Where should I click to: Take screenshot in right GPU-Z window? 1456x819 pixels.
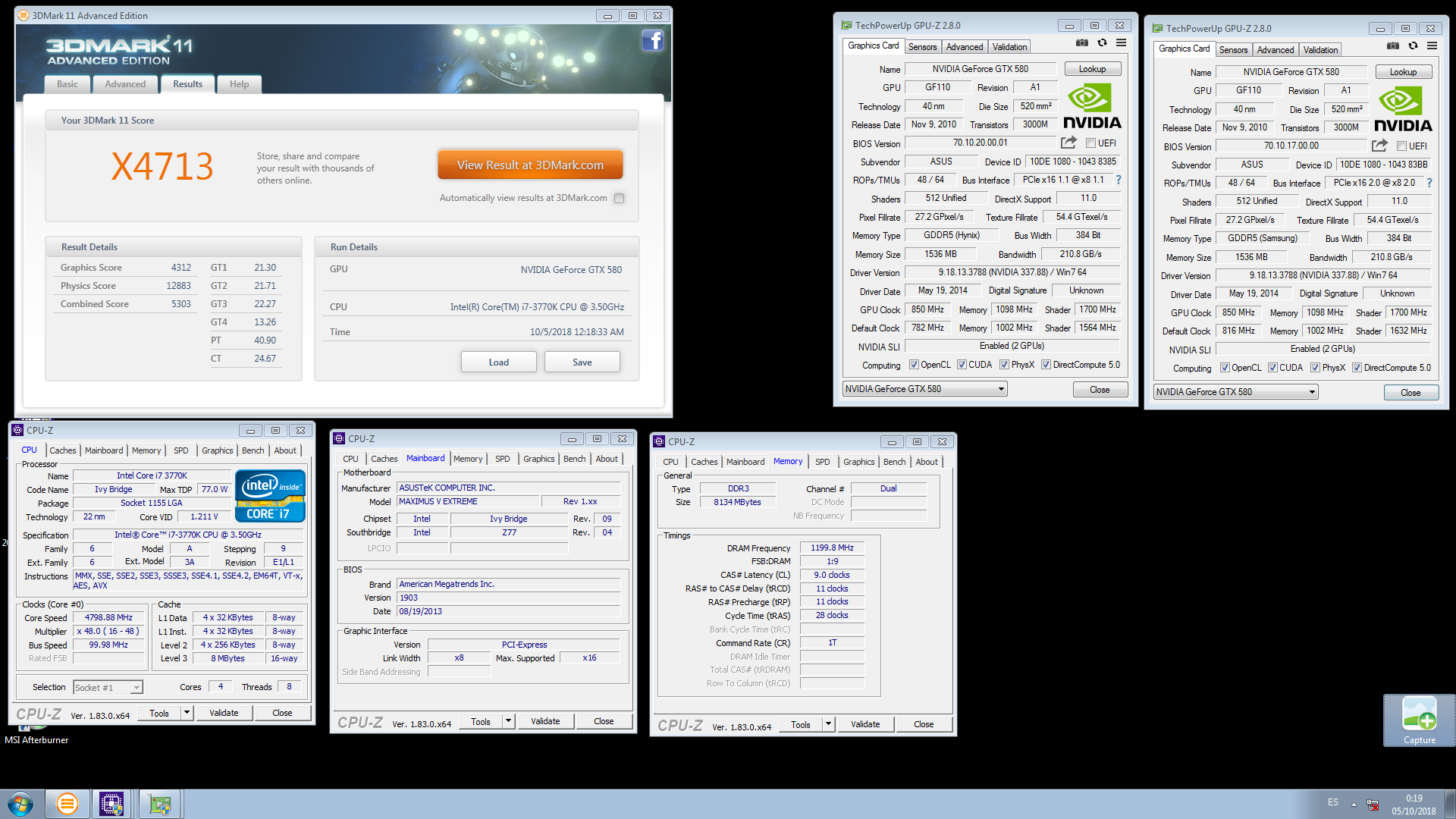coord(1393,46)
